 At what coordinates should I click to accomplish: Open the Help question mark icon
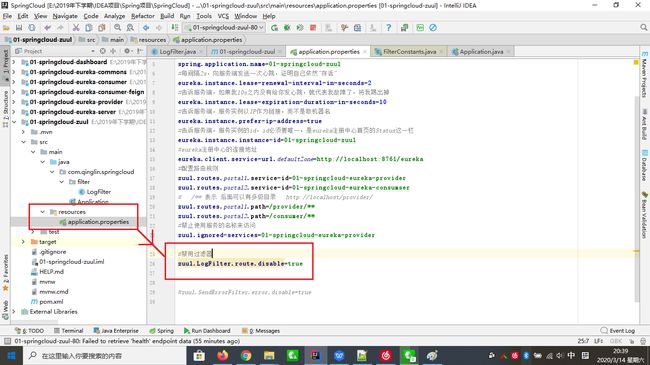(x=388, y=28)
